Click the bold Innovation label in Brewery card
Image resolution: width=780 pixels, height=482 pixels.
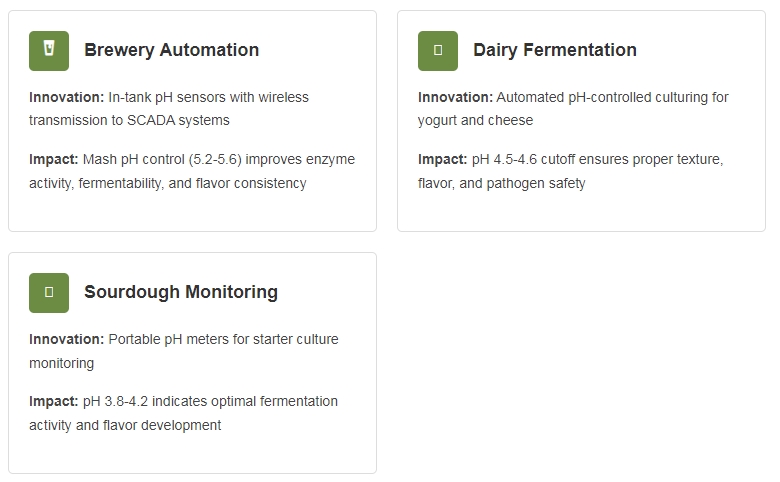tap(66, 98)
